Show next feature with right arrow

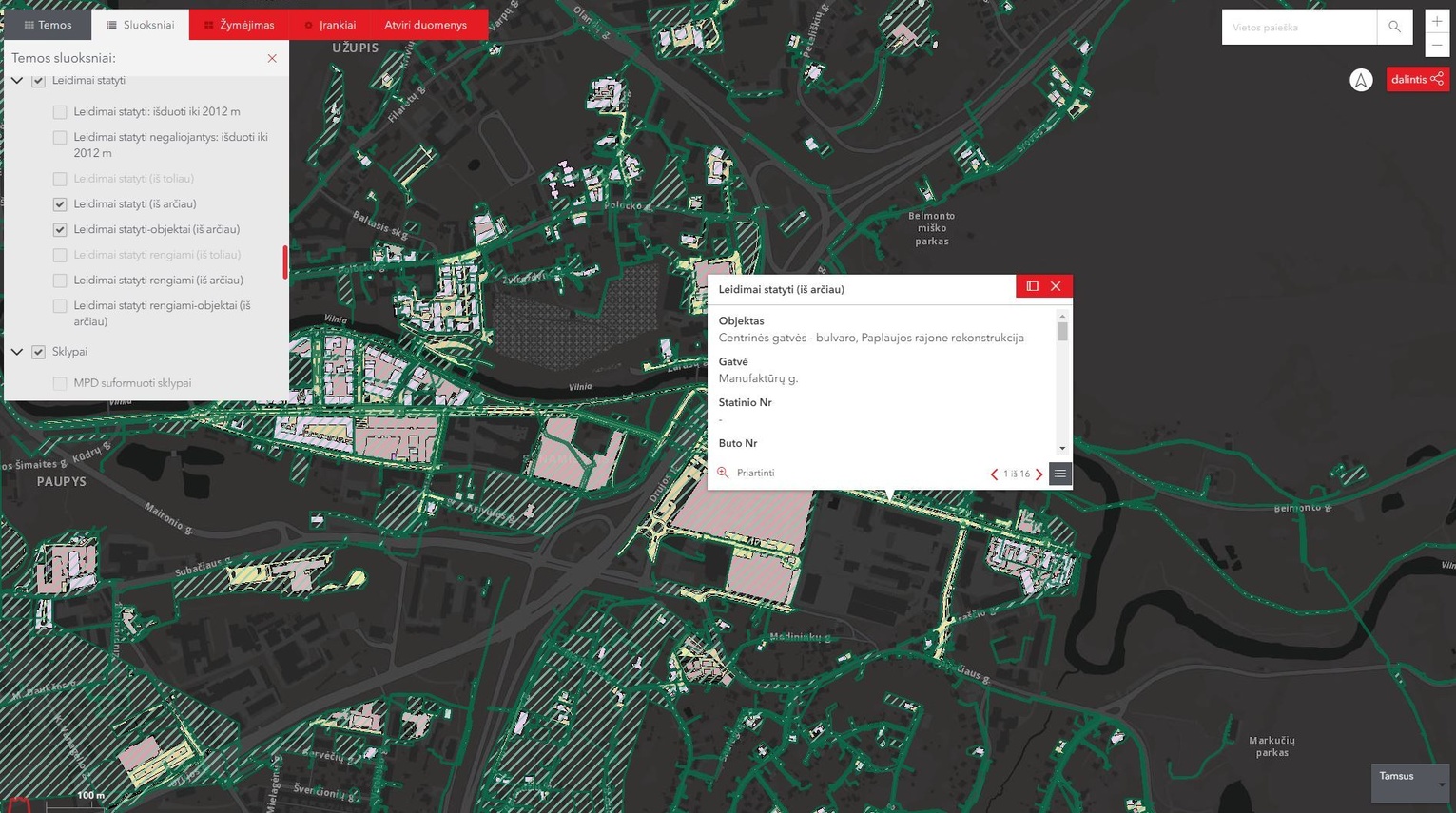click(1039, 474)
